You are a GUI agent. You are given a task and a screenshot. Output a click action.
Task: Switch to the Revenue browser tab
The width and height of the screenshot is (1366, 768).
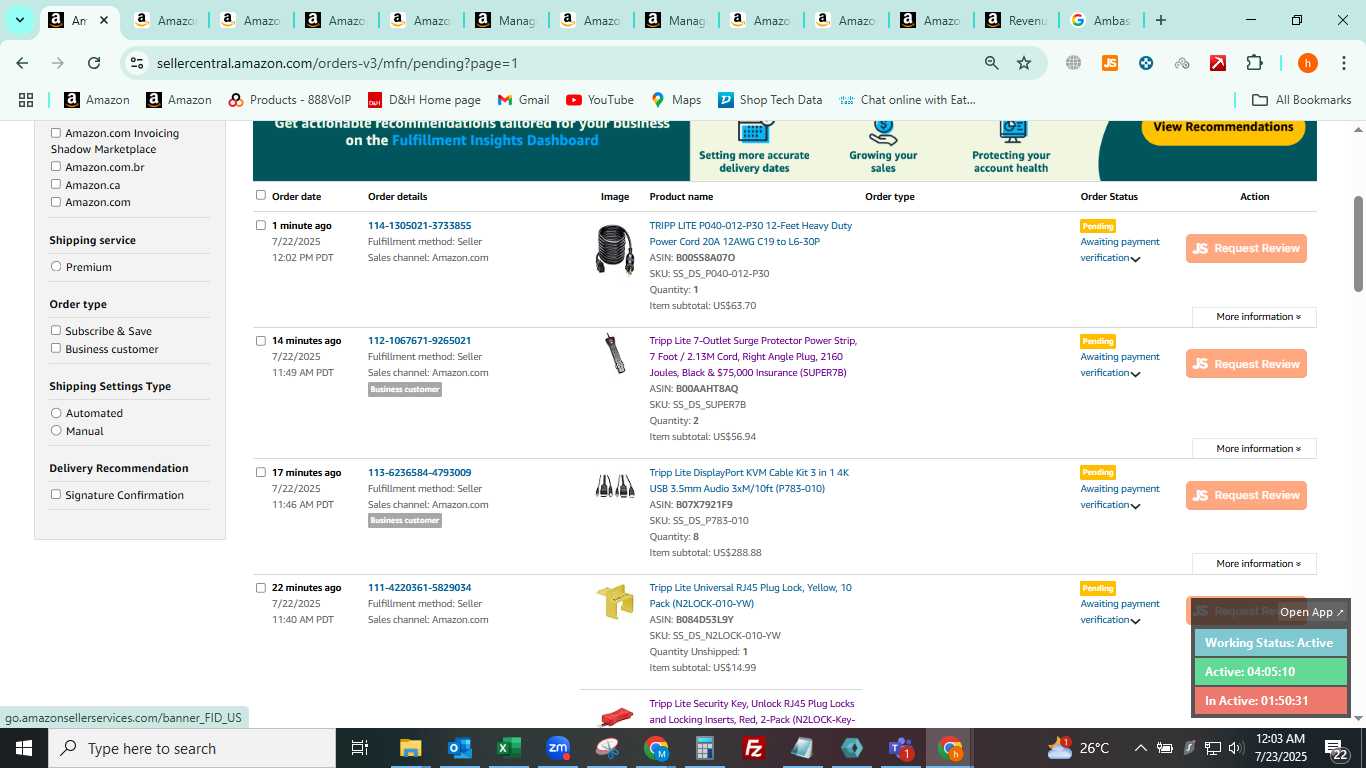1018,20
